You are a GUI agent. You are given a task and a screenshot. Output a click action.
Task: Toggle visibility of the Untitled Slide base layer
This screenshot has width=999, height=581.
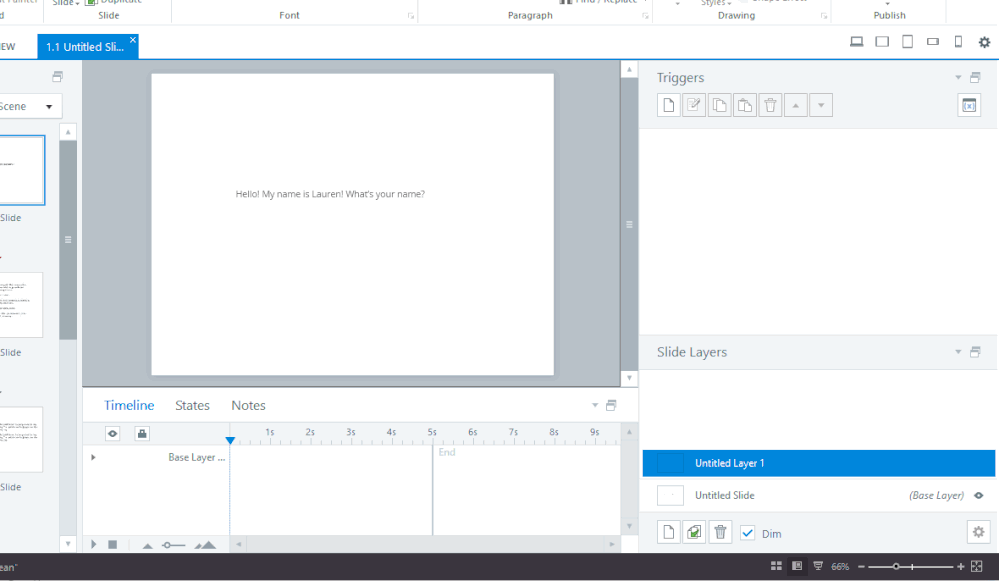click(978, 495)
